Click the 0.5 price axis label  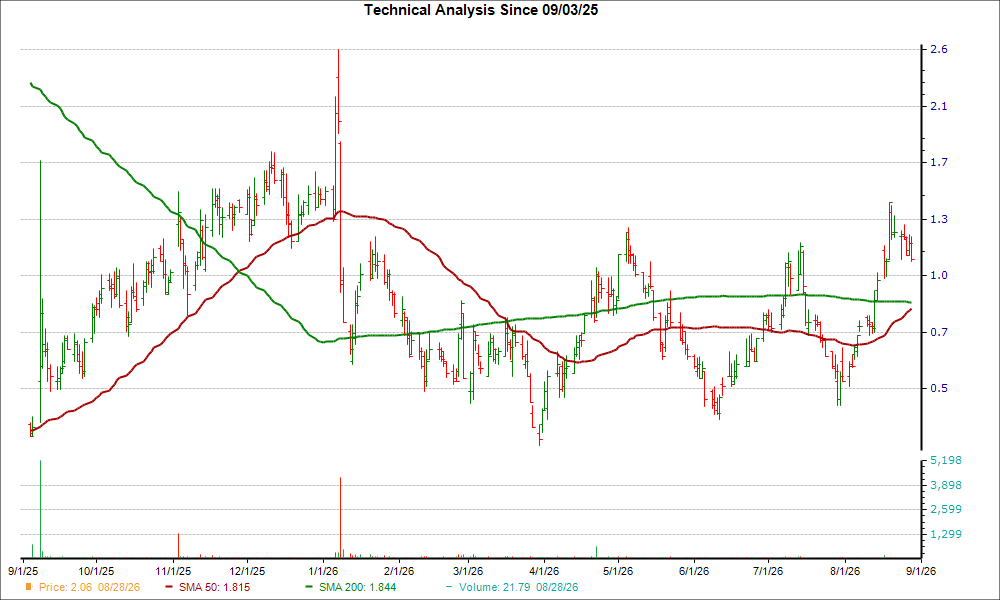939,388
